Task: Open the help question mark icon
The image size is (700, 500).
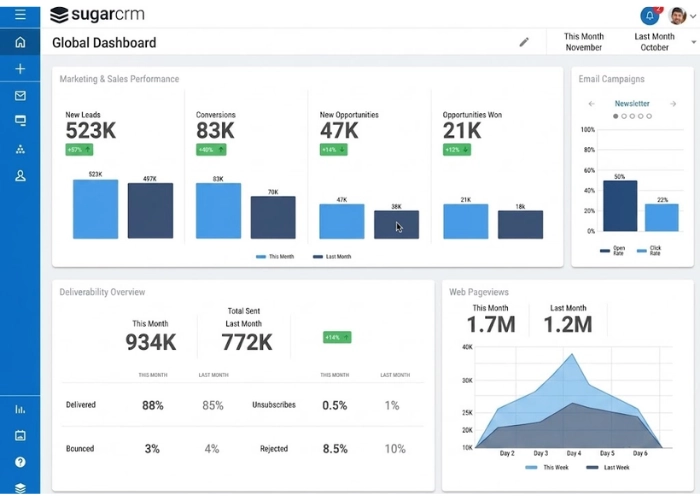Action: click(x=20, y=462)
